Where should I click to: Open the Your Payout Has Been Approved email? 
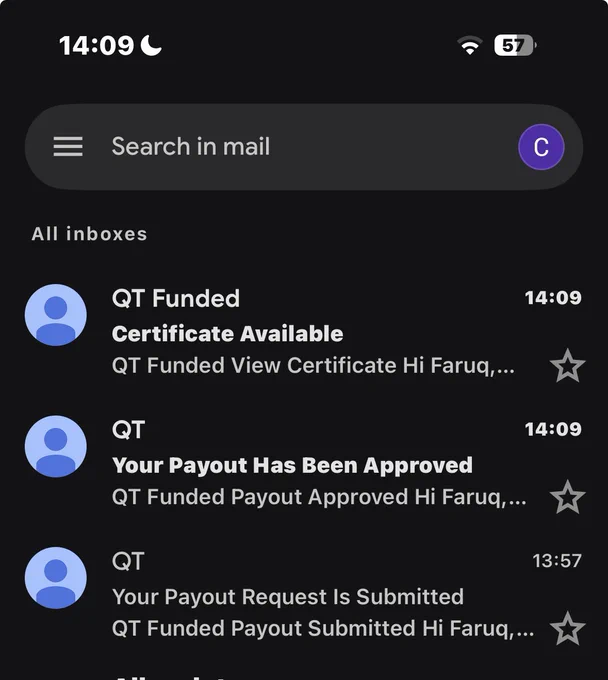pos(304,464)
